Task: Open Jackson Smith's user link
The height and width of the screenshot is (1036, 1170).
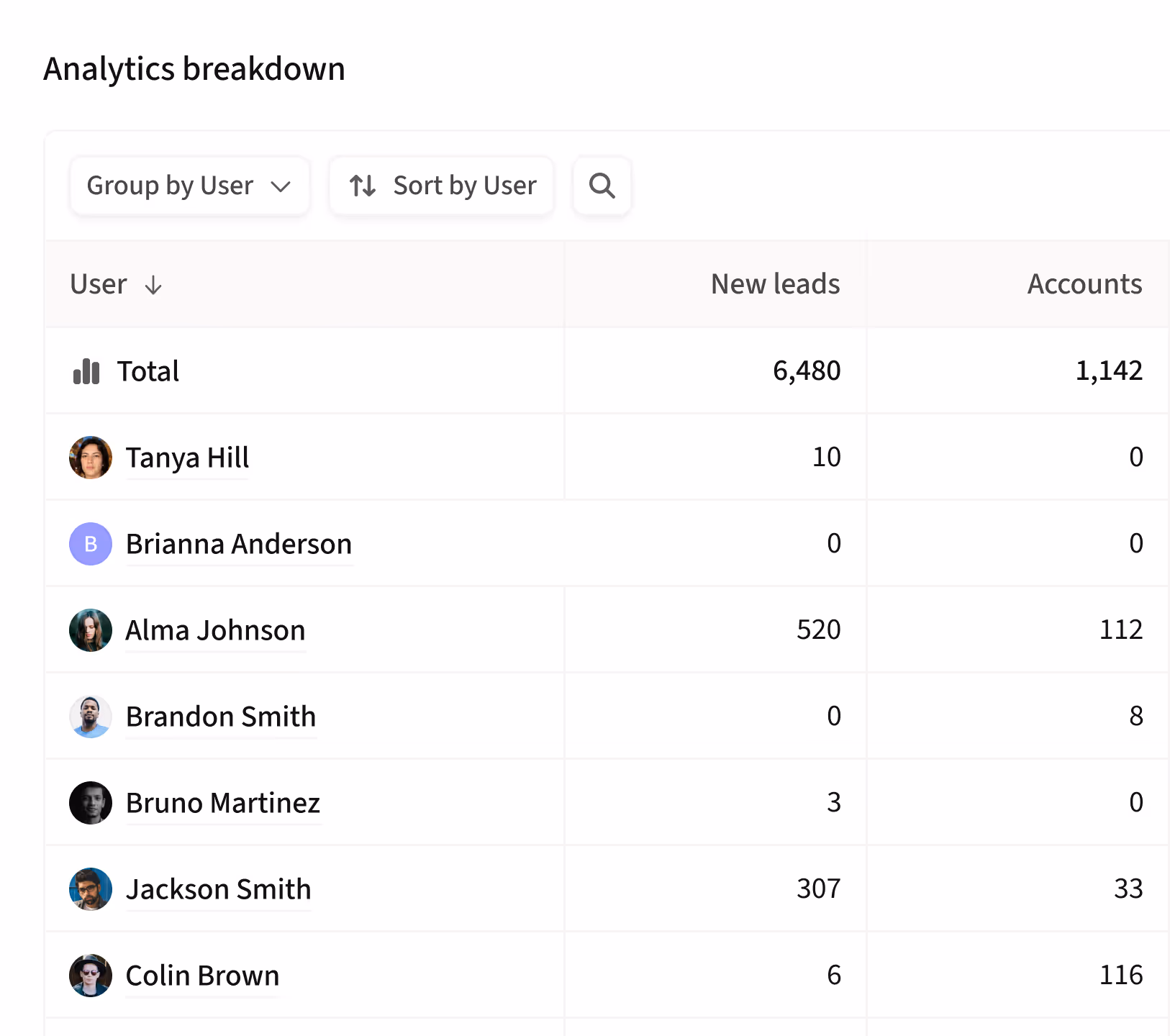Action: coord(219,889)
